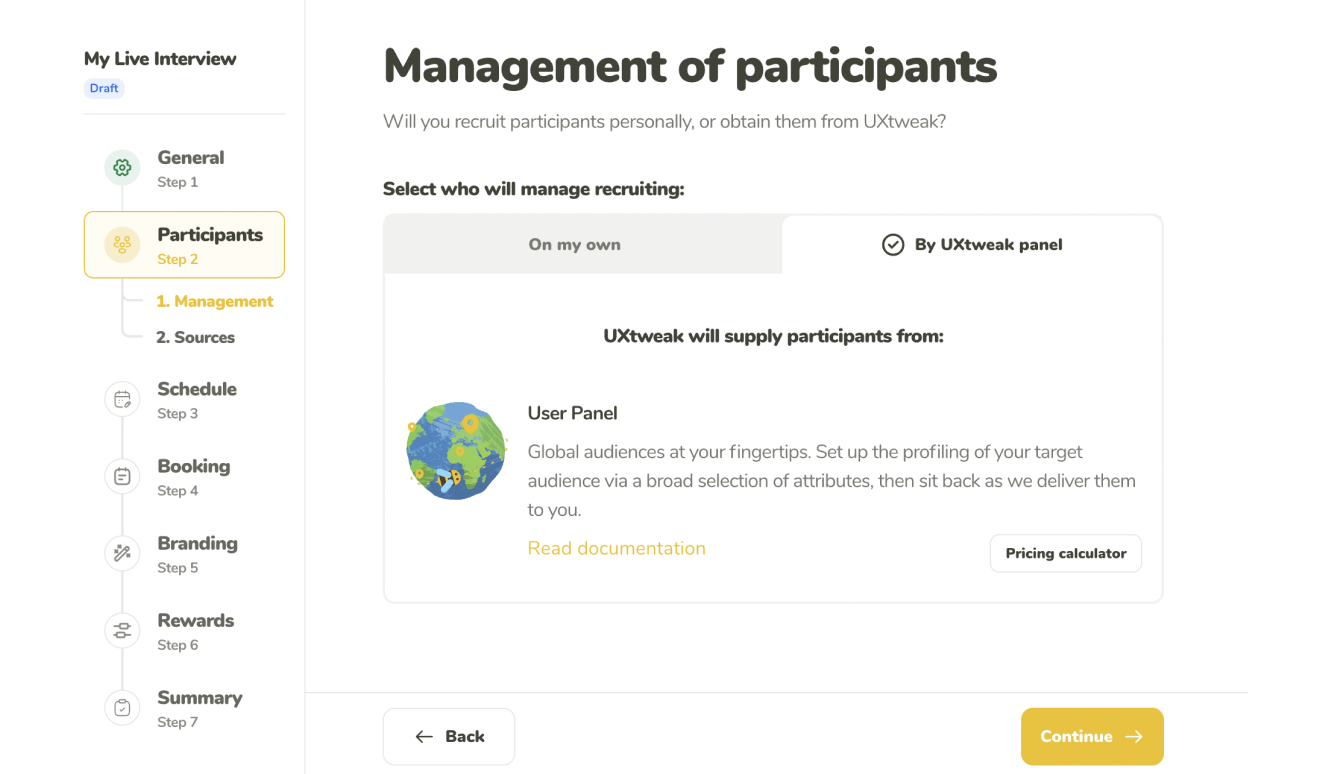Click the checkmark icon in UXtweak panel tab
1320x774 pixels.
tap(893, 245)
